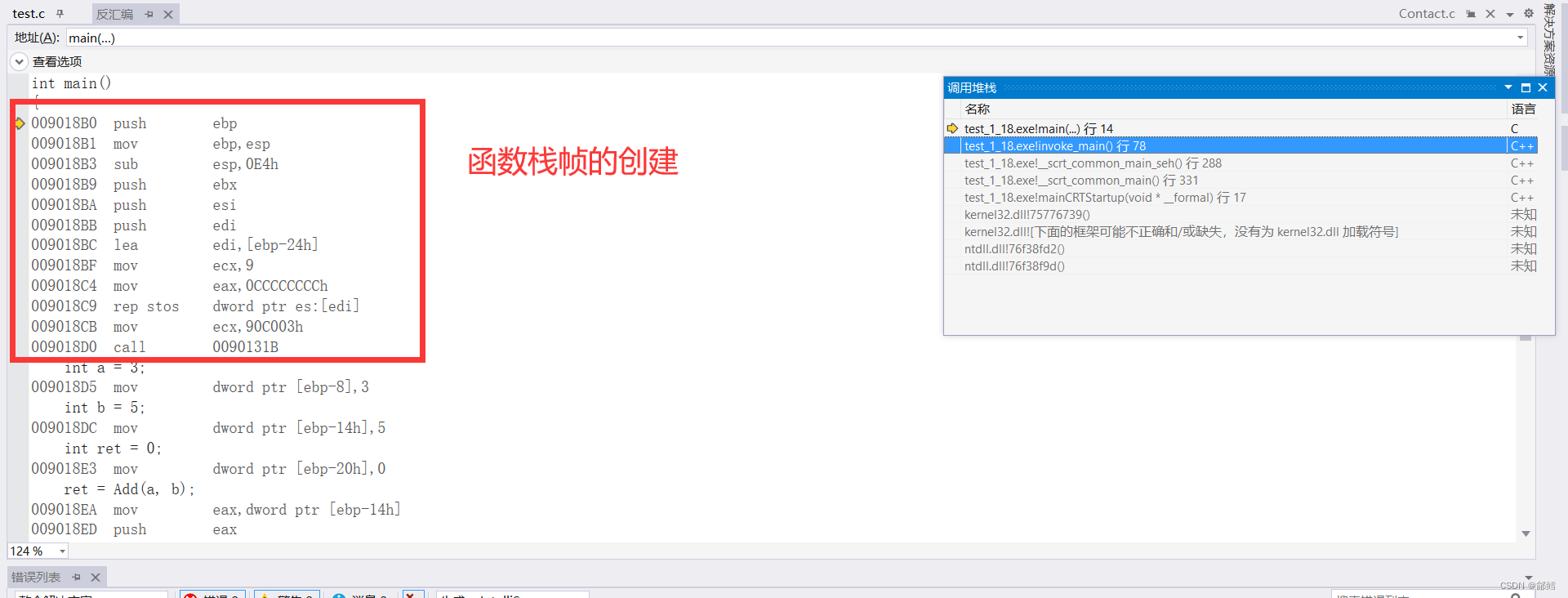Click instruction 009018C4 mov eax,0CCCCCCCCh
1568x598 pixels.
[x=180, y=286]
